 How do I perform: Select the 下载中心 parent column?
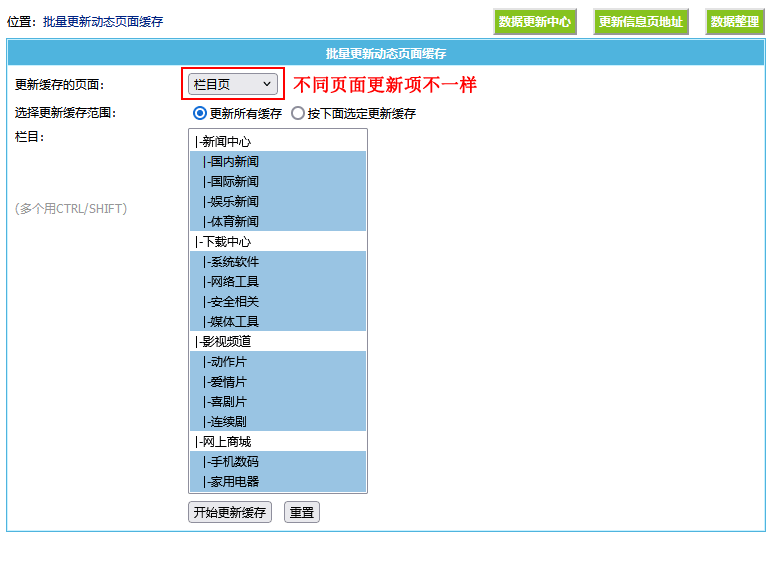tap(224, 242)
